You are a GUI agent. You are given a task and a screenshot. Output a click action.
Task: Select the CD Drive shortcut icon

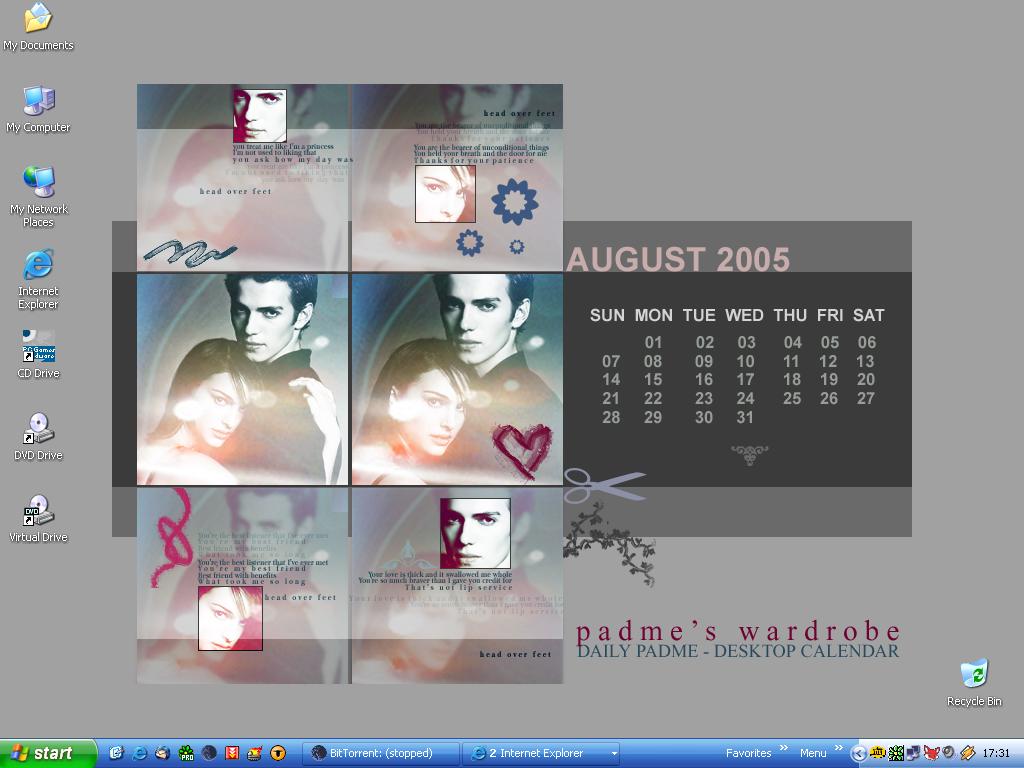coord(38,348)
